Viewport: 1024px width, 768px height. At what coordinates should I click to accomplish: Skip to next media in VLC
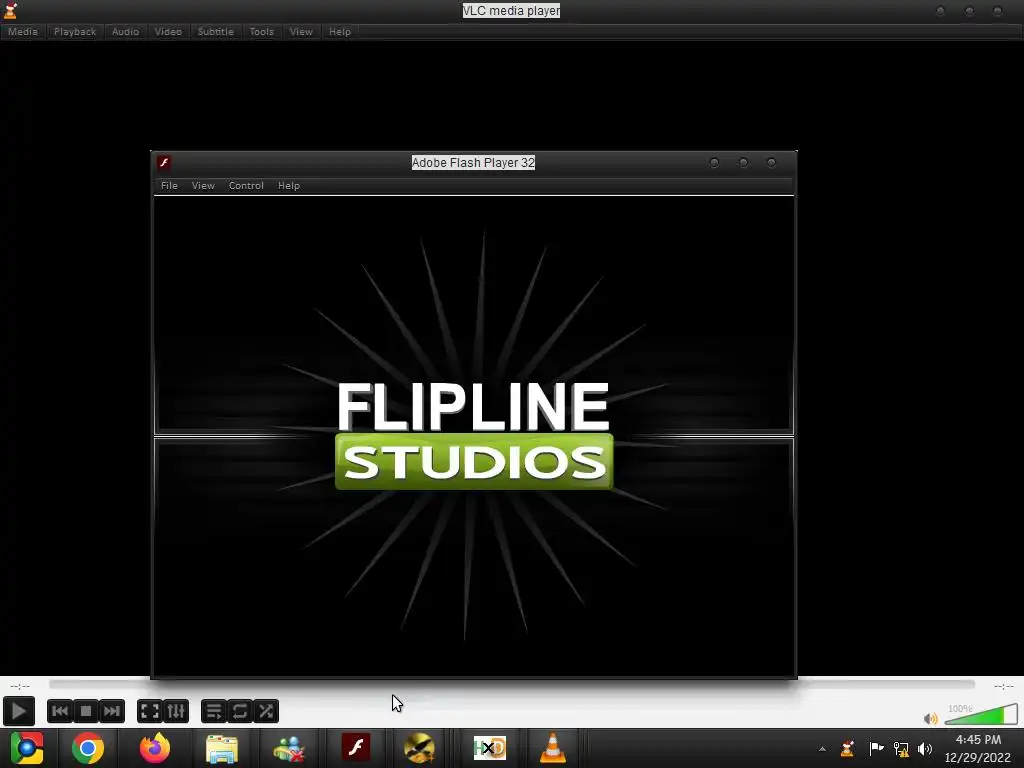click(x=112, y=711)
